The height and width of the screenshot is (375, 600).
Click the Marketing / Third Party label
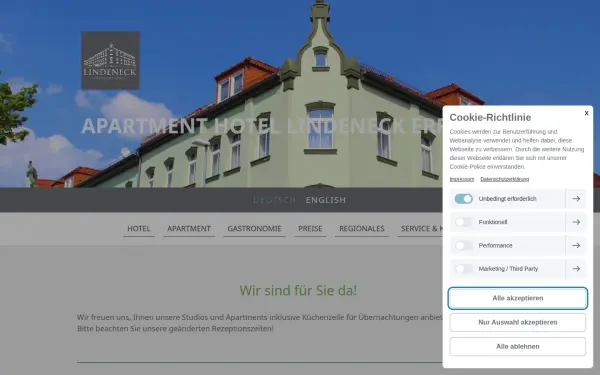click(x=508, y=269)
